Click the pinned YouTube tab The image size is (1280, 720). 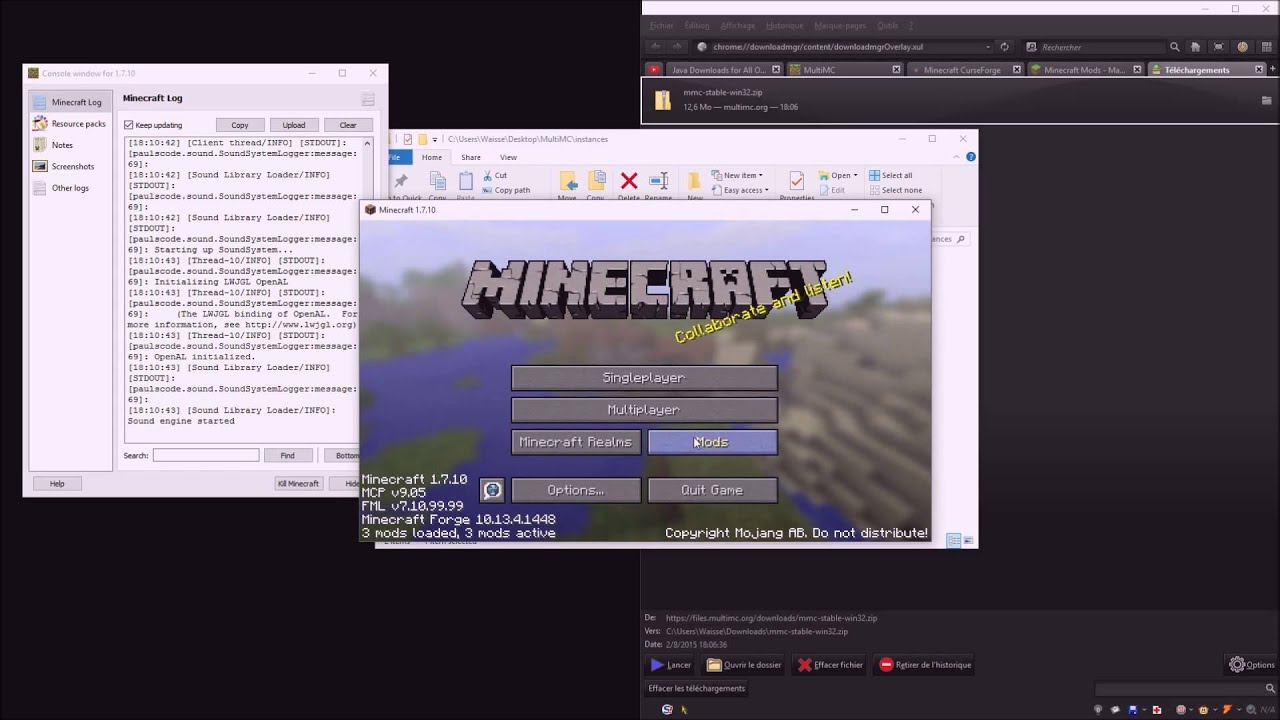[653, 70]
